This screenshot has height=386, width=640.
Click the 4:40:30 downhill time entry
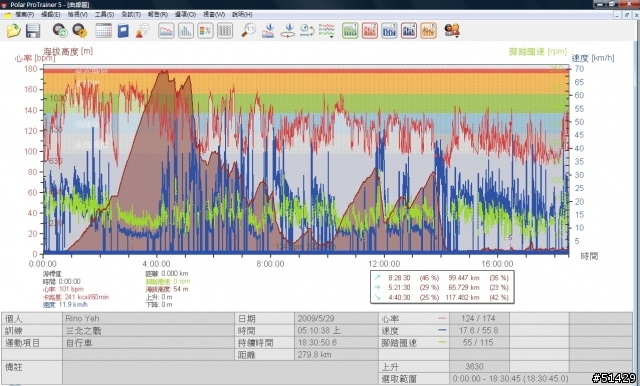pyautogui.click(x=399, y=297)
